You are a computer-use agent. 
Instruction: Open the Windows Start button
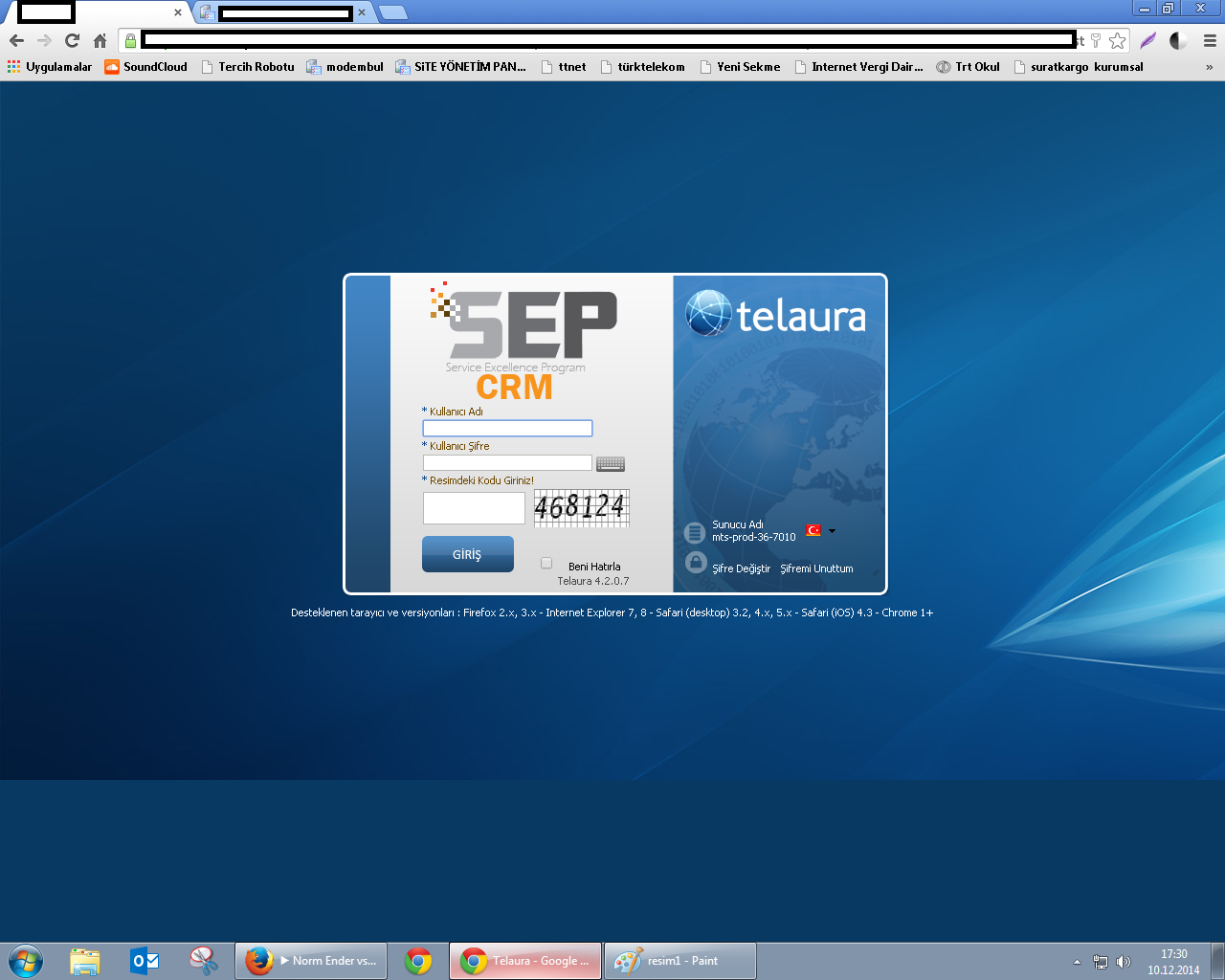[x=26, y=961]
